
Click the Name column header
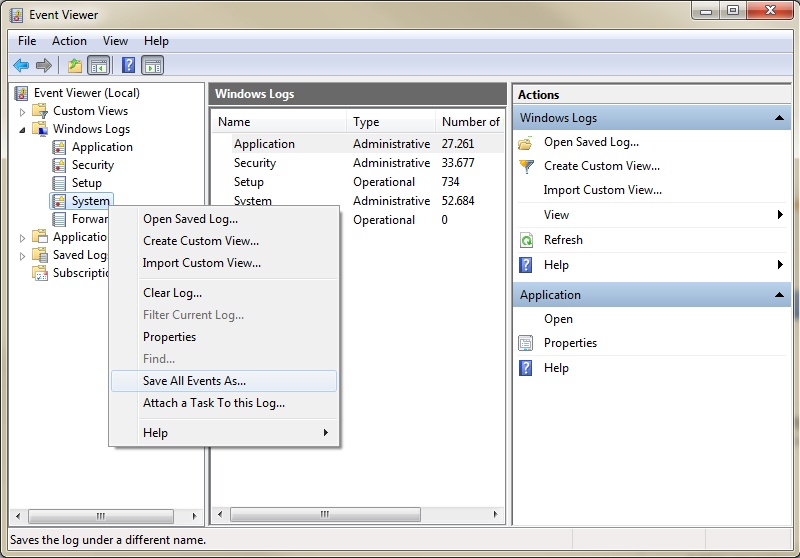coord(280,122)
